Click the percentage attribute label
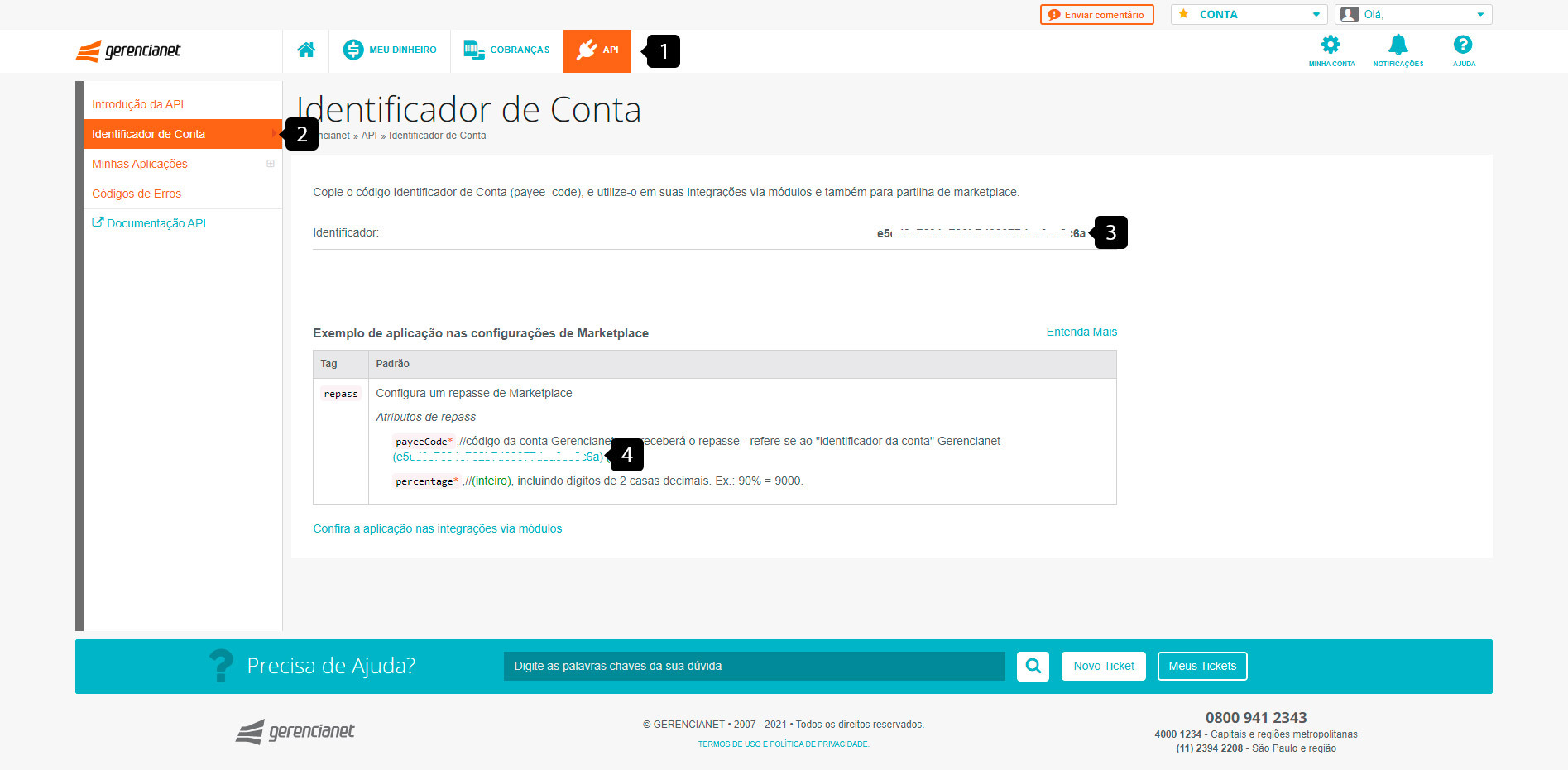The width and height of the screenshot is (1568, 770). 427,481
